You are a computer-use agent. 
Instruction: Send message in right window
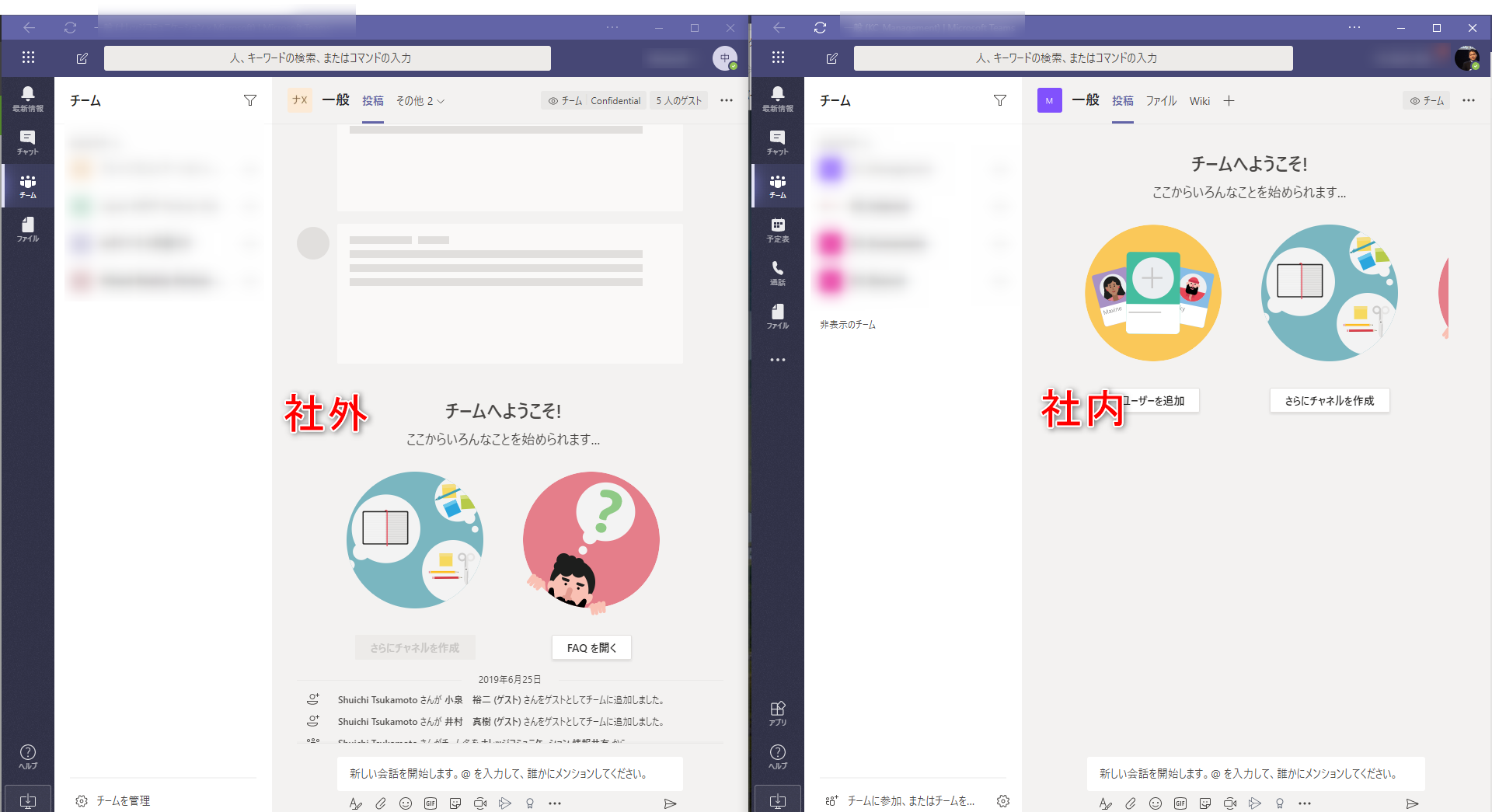1413,803
